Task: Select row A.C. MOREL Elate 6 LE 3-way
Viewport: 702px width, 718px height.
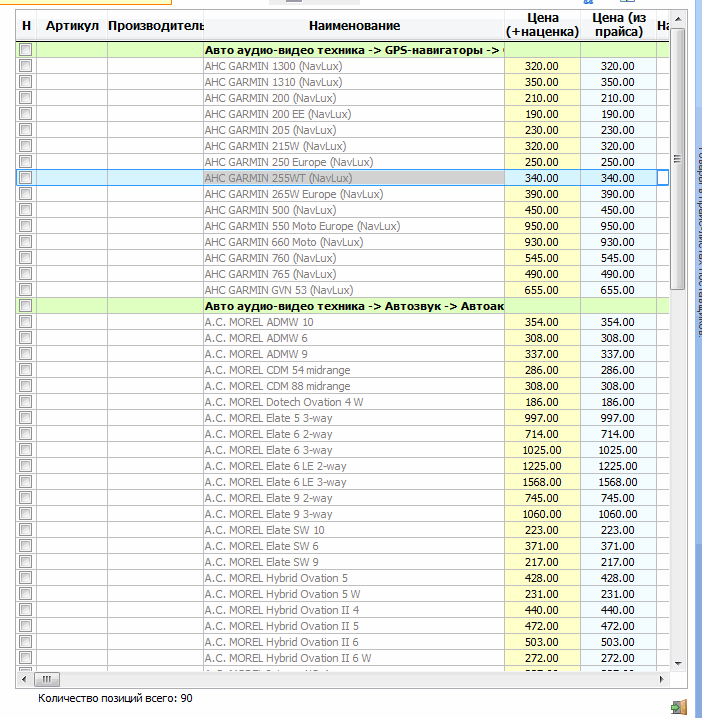Action: click(x=343, y=482)
